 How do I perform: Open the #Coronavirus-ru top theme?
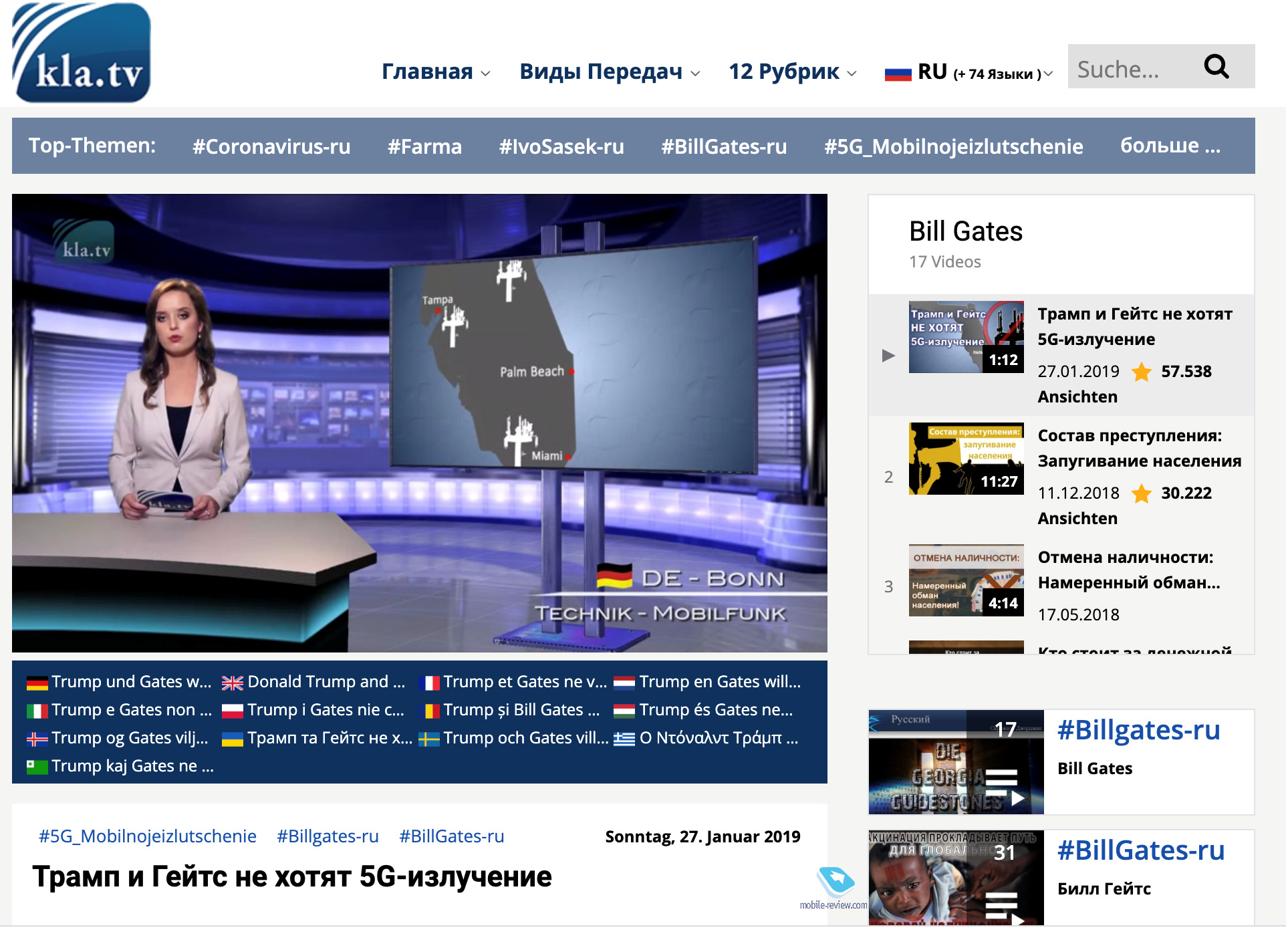coord(271,146)
